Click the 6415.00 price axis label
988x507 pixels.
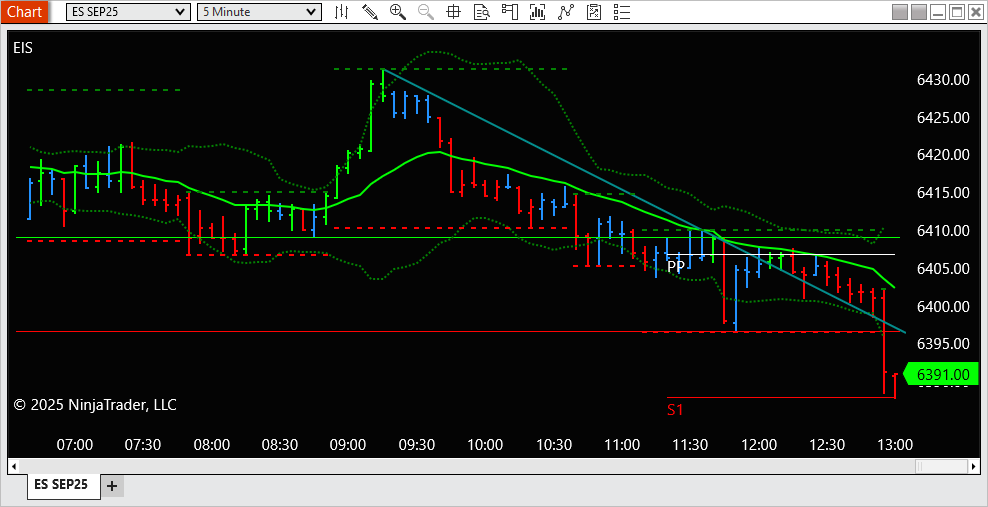(x=943, y=193)
